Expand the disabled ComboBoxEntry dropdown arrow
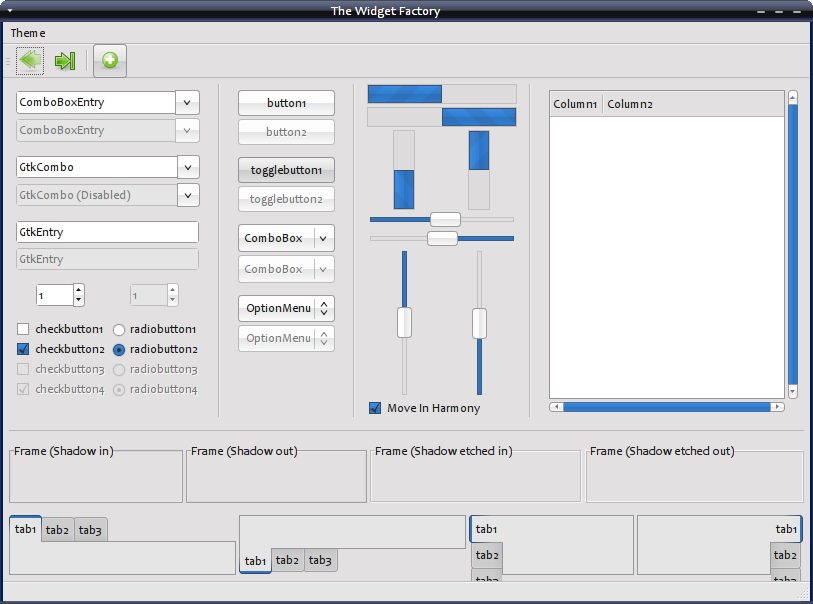Viewport: 813px width, 604px height. (187, 131)
